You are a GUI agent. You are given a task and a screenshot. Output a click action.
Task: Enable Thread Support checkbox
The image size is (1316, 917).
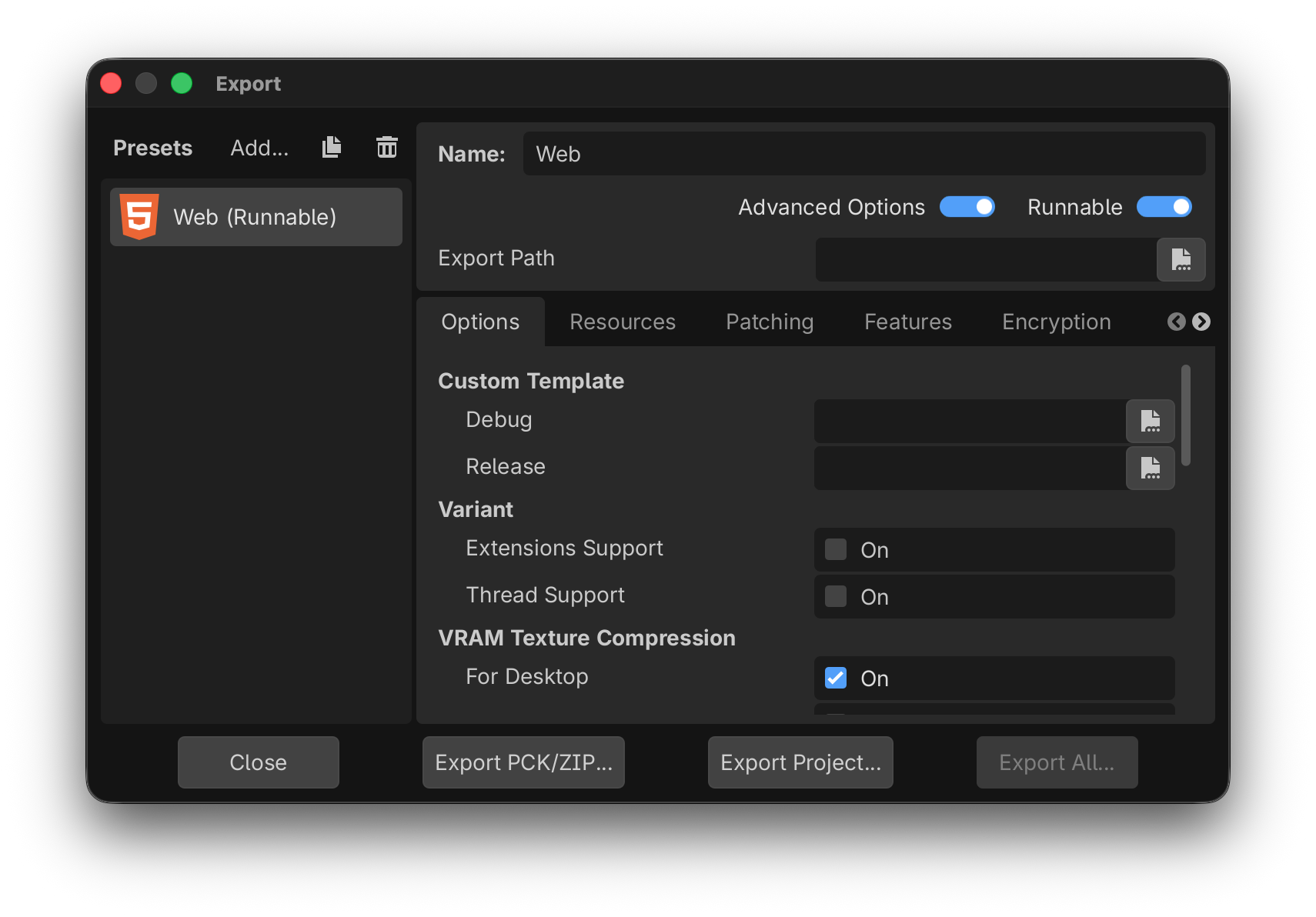[836, 596]
